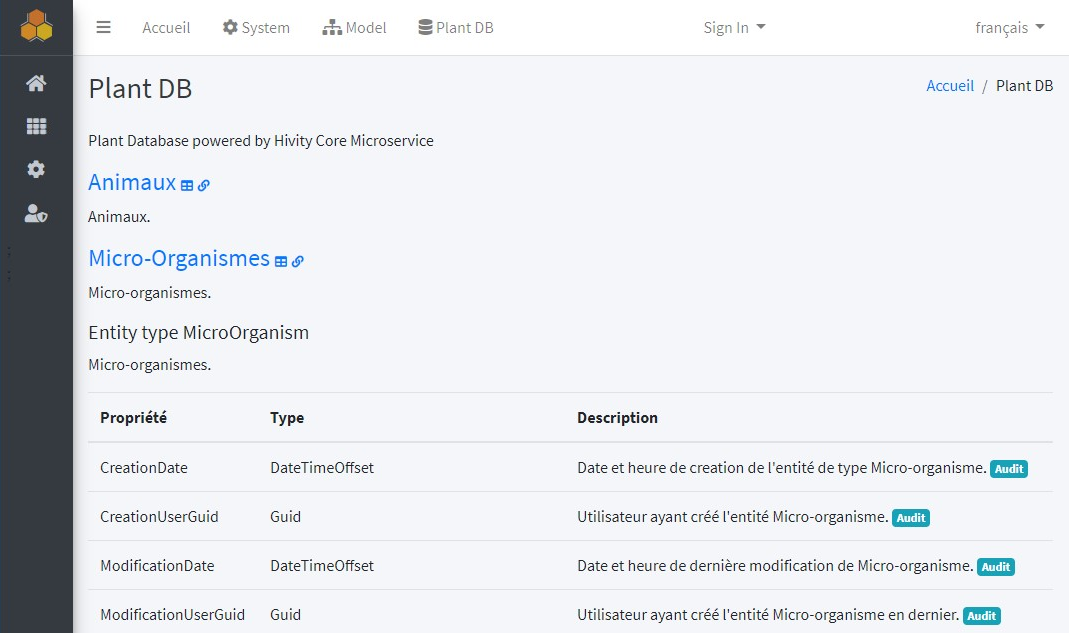
Task: Open the System menu item
Action: point(256,28)
